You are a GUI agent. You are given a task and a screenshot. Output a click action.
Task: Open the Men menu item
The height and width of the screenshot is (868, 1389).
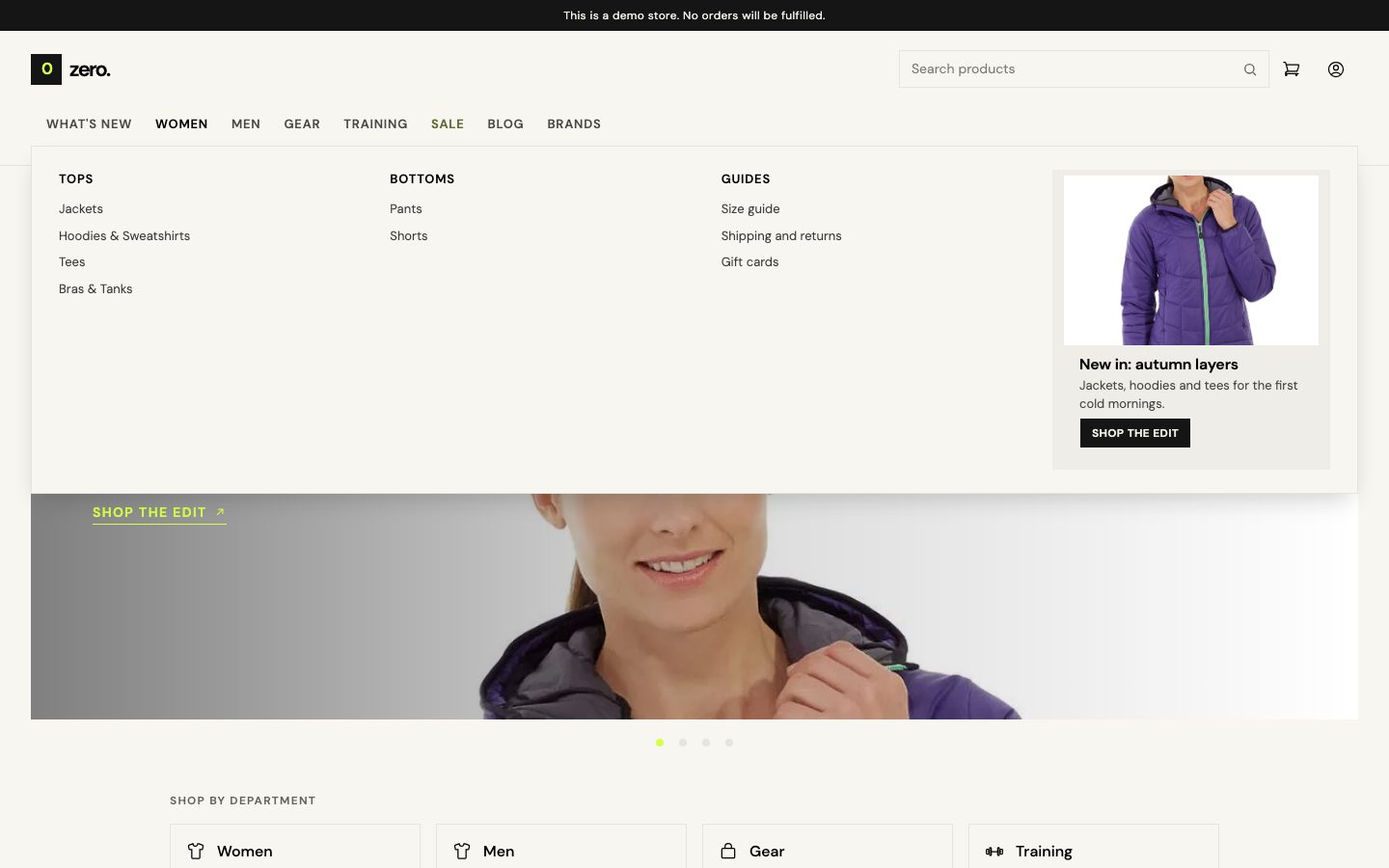246,123
